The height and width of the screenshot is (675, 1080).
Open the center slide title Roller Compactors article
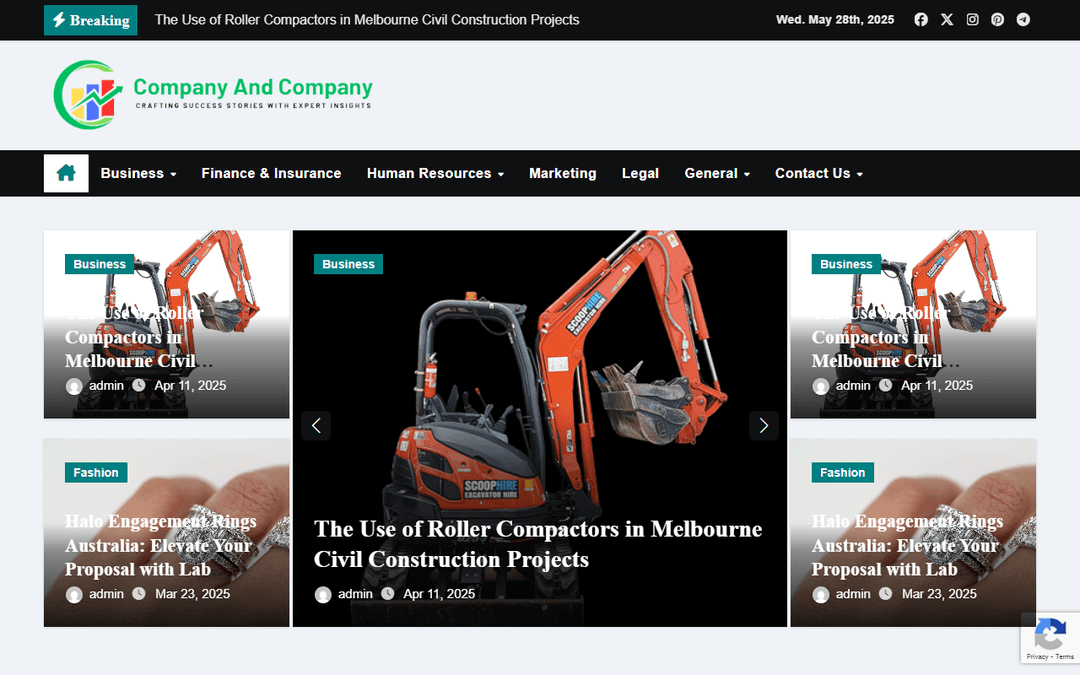point(538,544)
